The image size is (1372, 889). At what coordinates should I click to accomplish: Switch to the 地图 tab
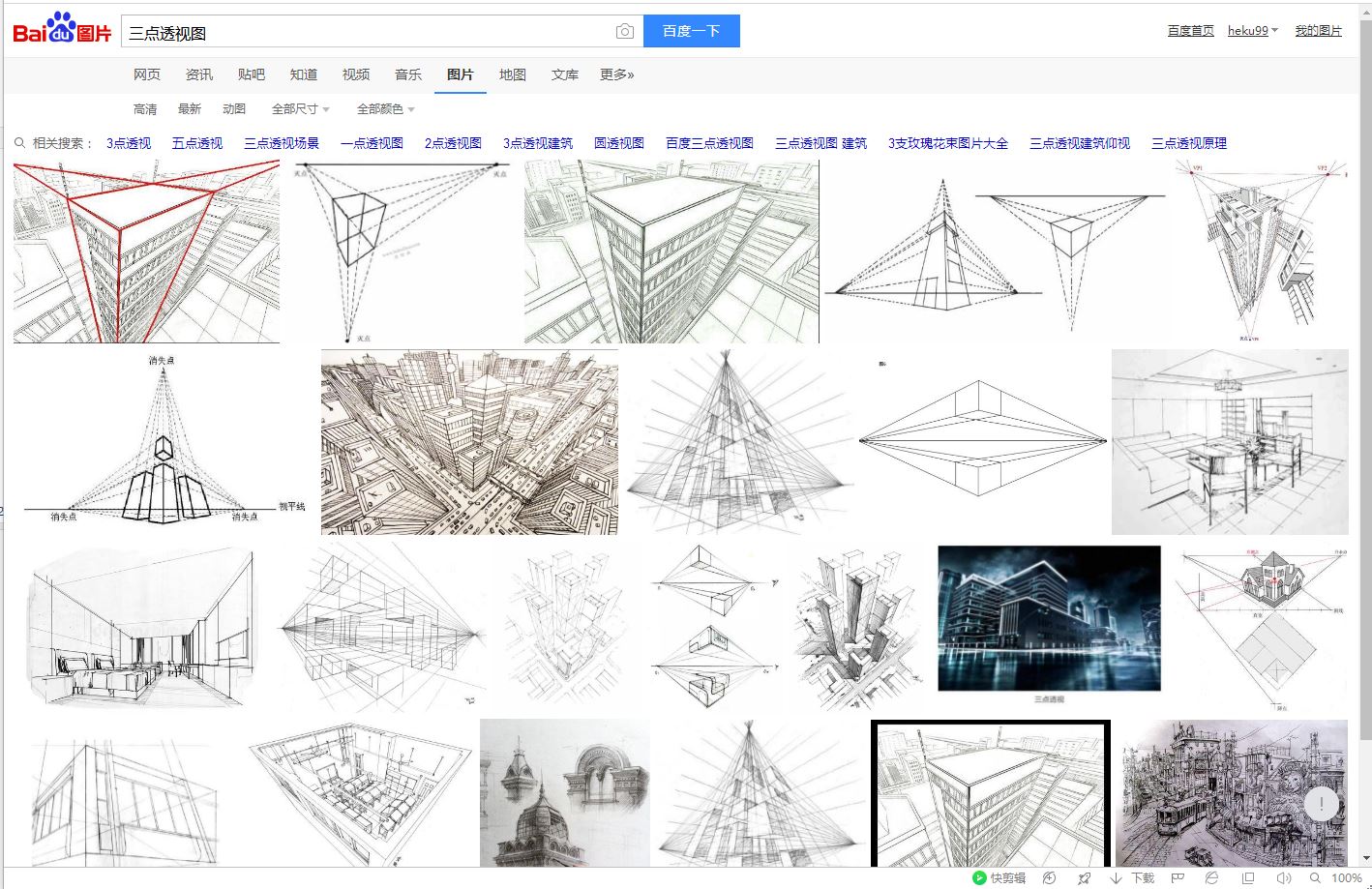(513, 74)
